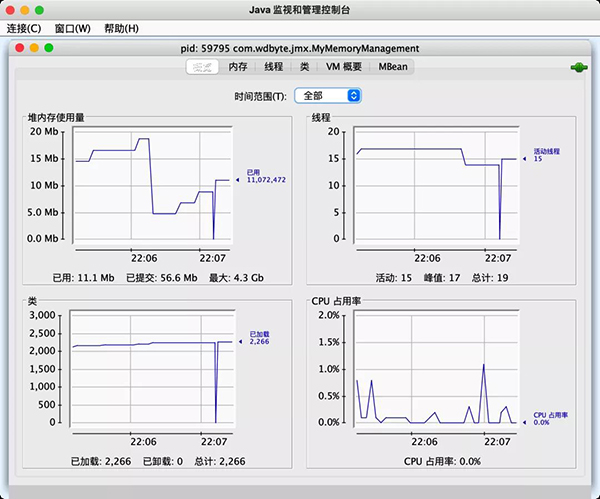Click the 已加载: 2,266 summary text
The width and height of the screenshot is (600, 499).
(101, 461)
